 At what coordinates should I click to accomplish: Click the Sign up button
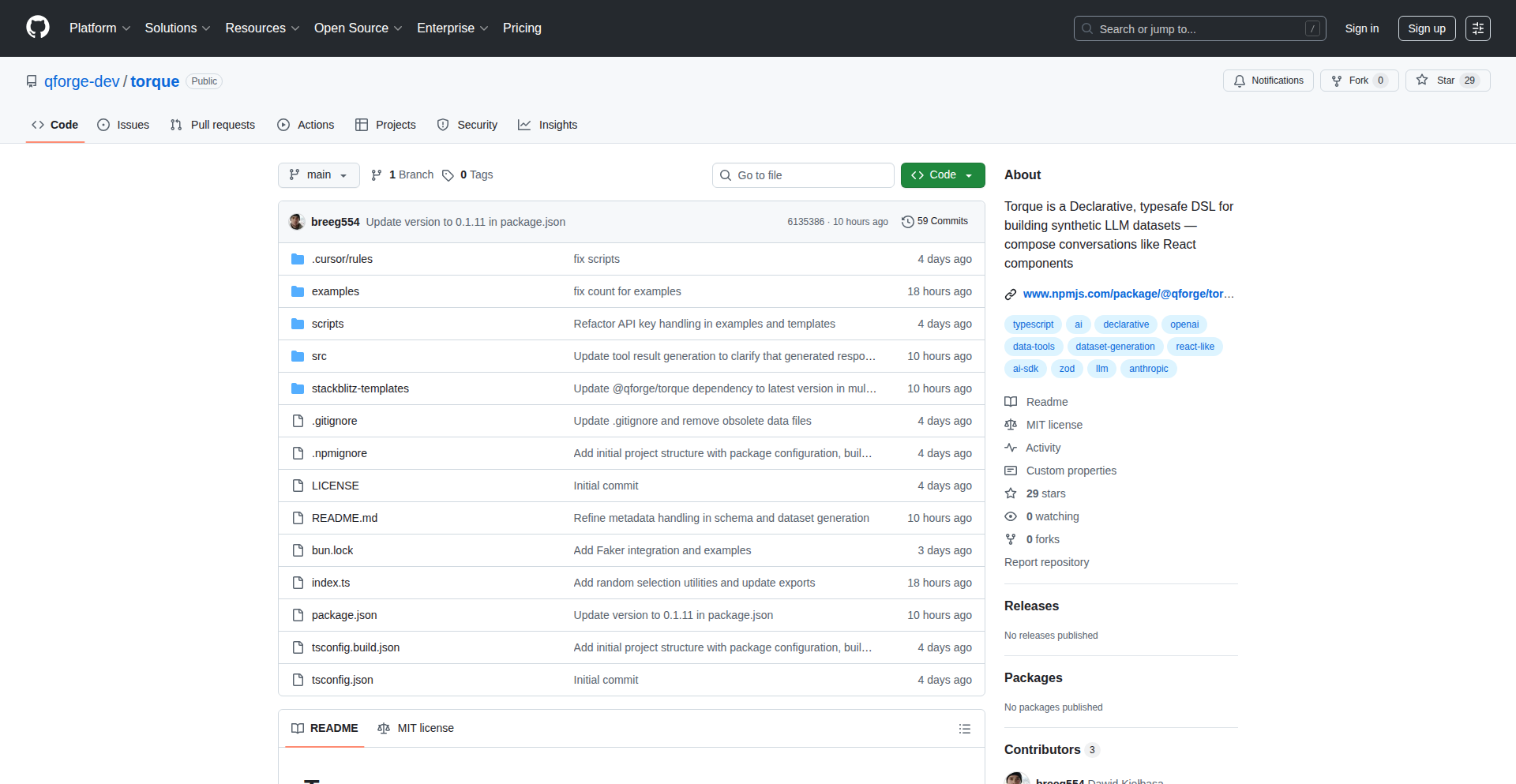(x=1427, y=28)
